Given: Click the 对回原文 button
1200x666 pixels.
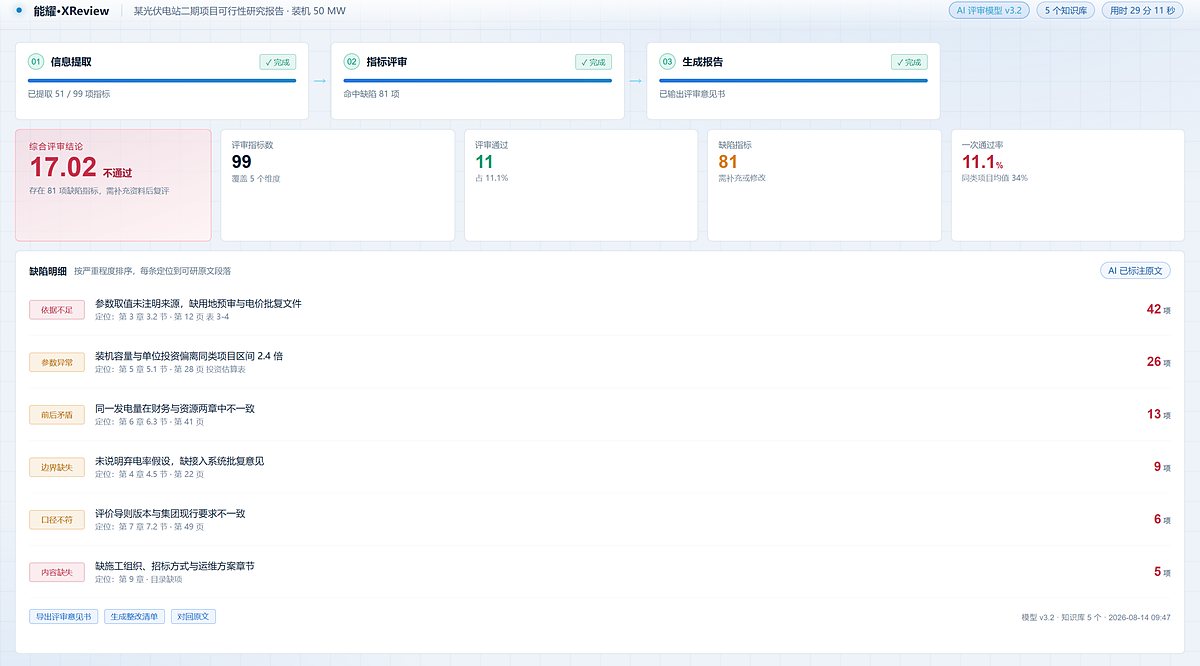Looking at the screenshot, I should pos(193,617).
